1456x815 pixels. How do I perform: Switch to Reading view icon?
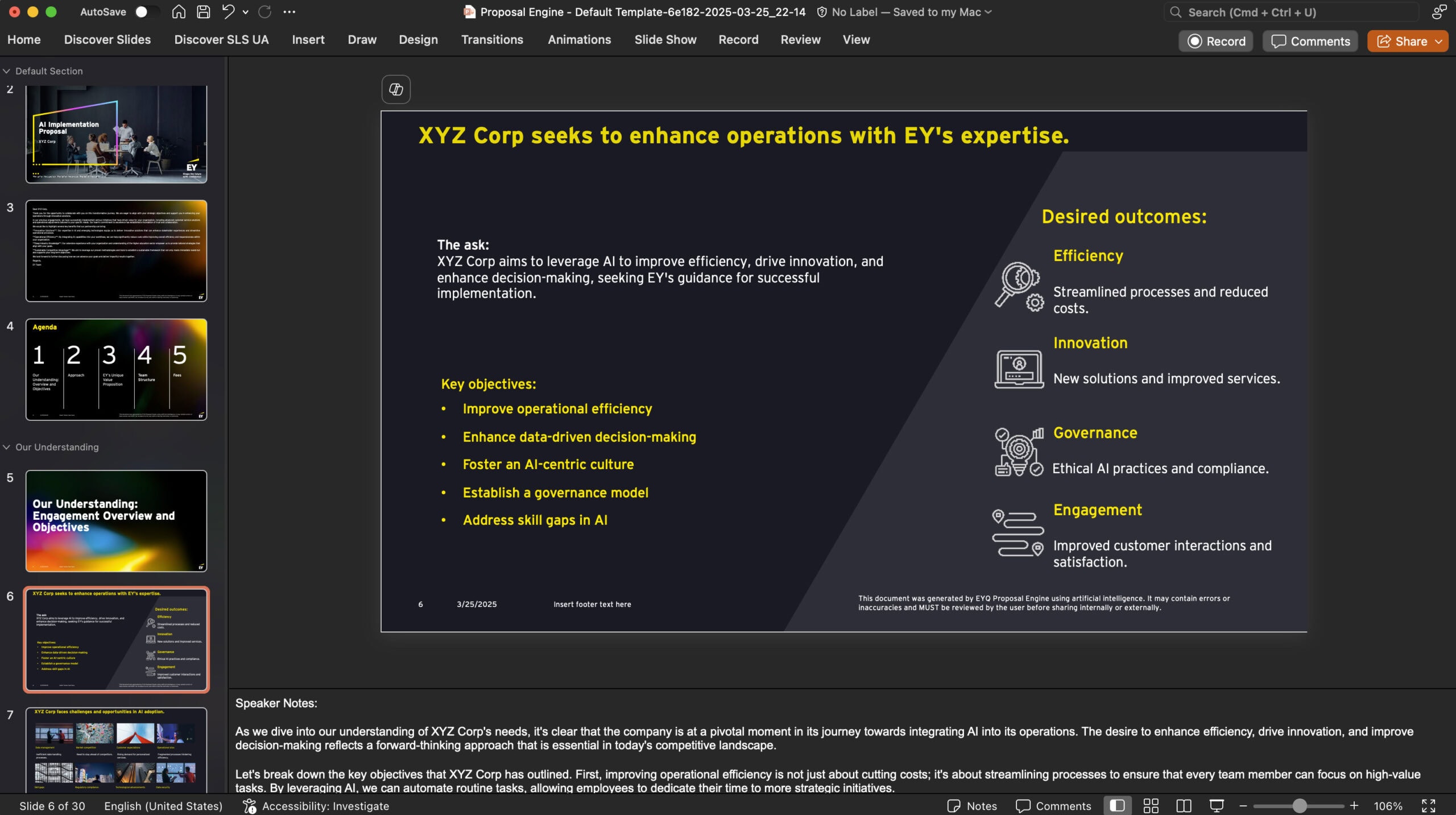pos(1184,806)
